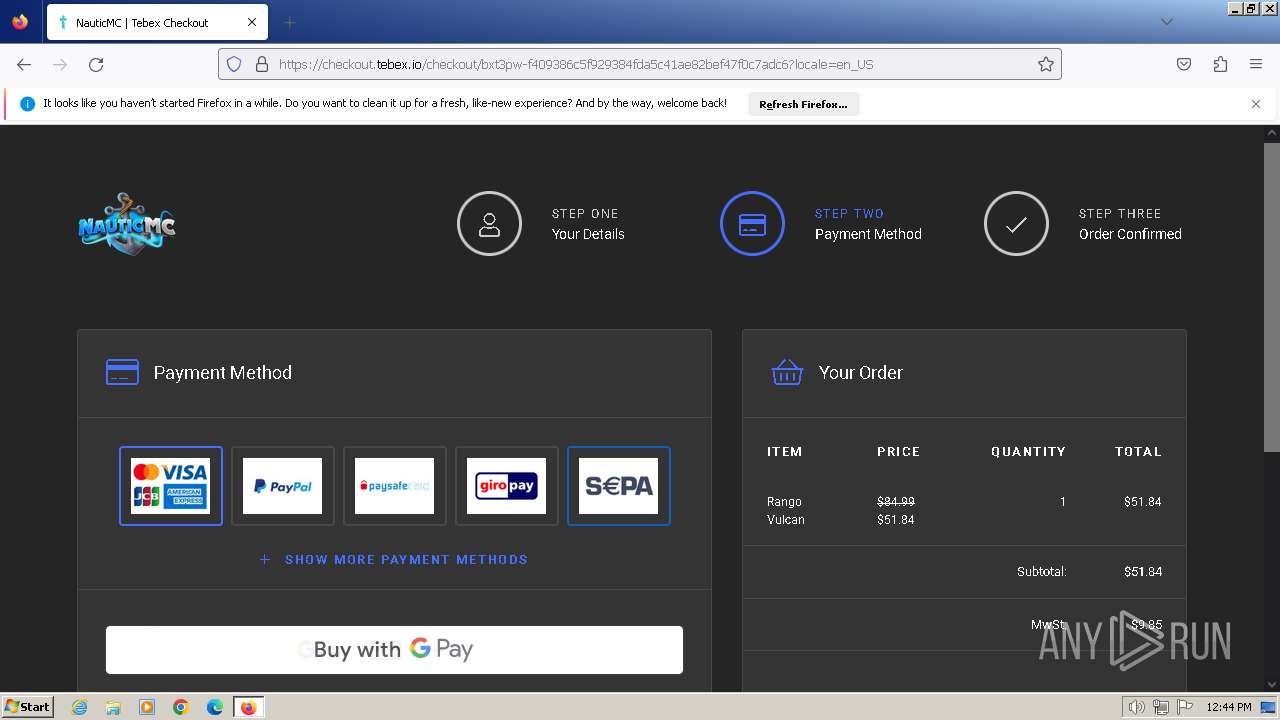Image resolution: width=1280 pixels, height=720 pixels.
Task: Click Step Two payment card icon
Action: tap(752, 223)
